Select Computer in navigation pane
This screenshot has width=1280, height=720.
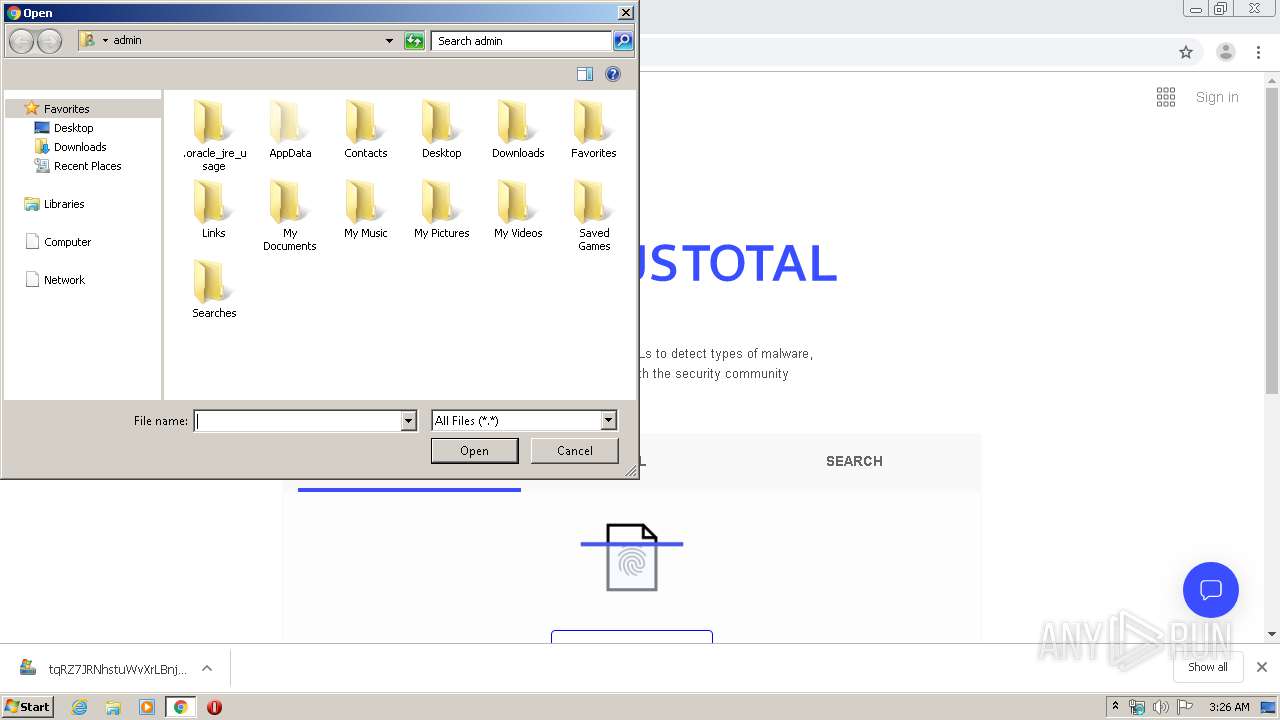tap(67, 242)
